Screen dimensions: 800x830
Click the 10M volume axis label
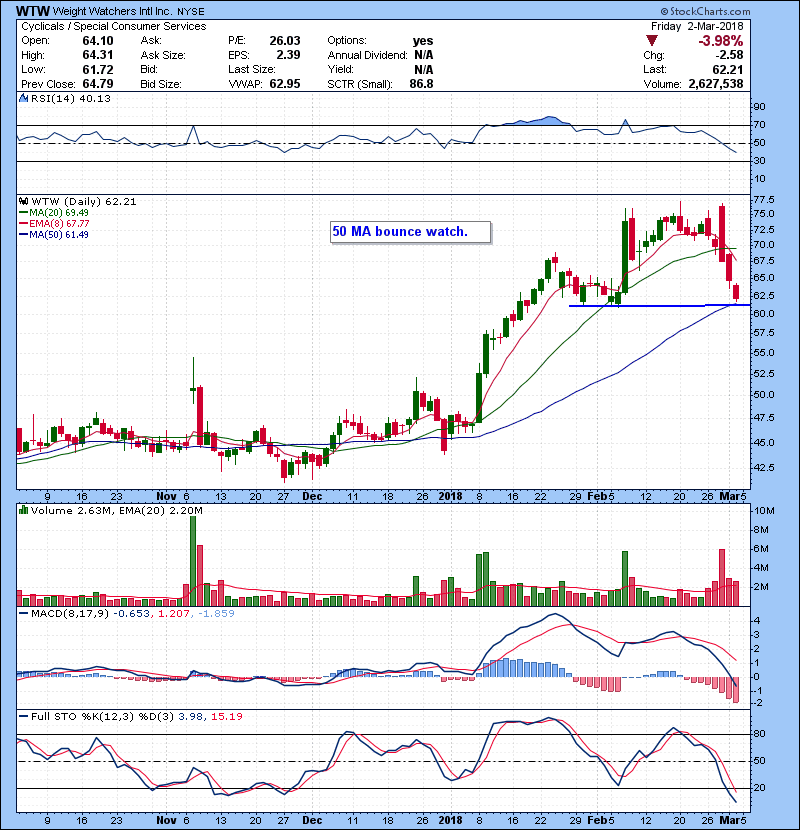point(764,511)
